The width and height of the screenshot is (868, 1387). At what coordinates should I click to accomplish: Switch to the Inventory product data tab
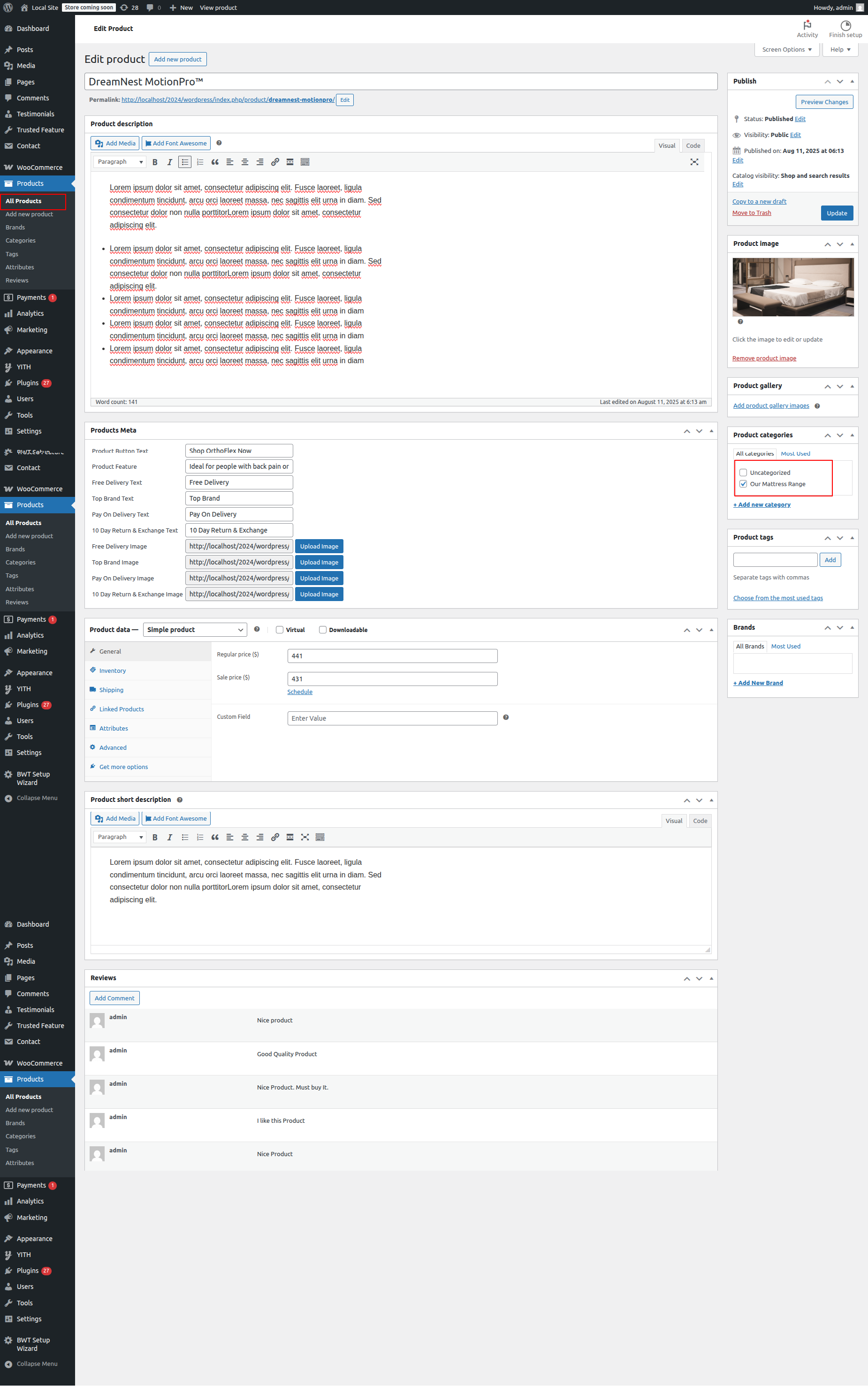tap(113, 671)
